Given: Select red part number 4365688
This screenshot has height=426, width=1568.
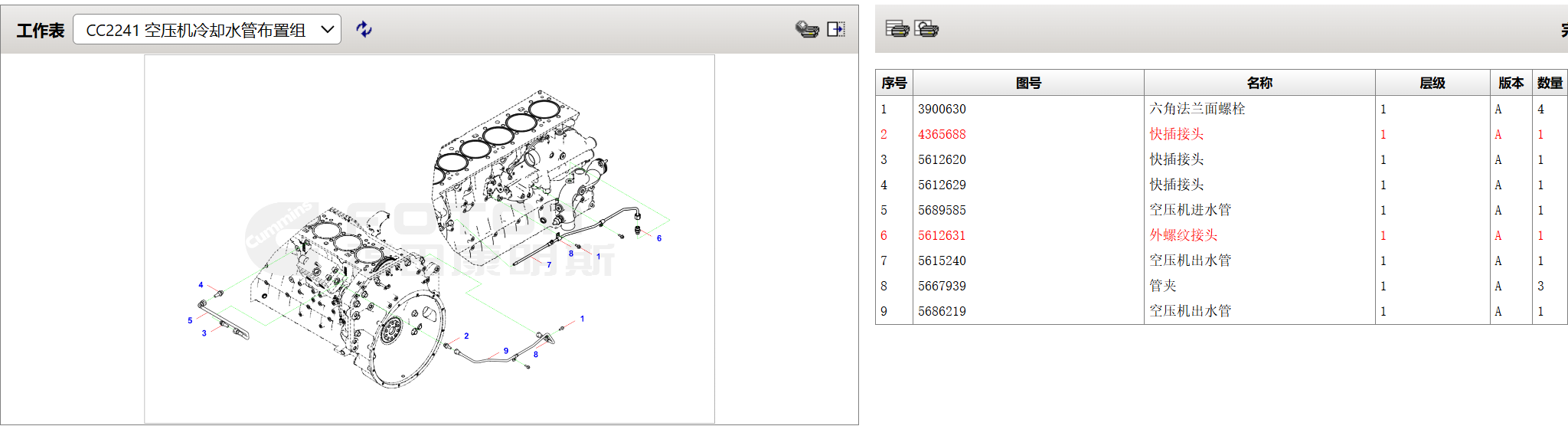Looking at the screenshot, I should click(942, 134).
